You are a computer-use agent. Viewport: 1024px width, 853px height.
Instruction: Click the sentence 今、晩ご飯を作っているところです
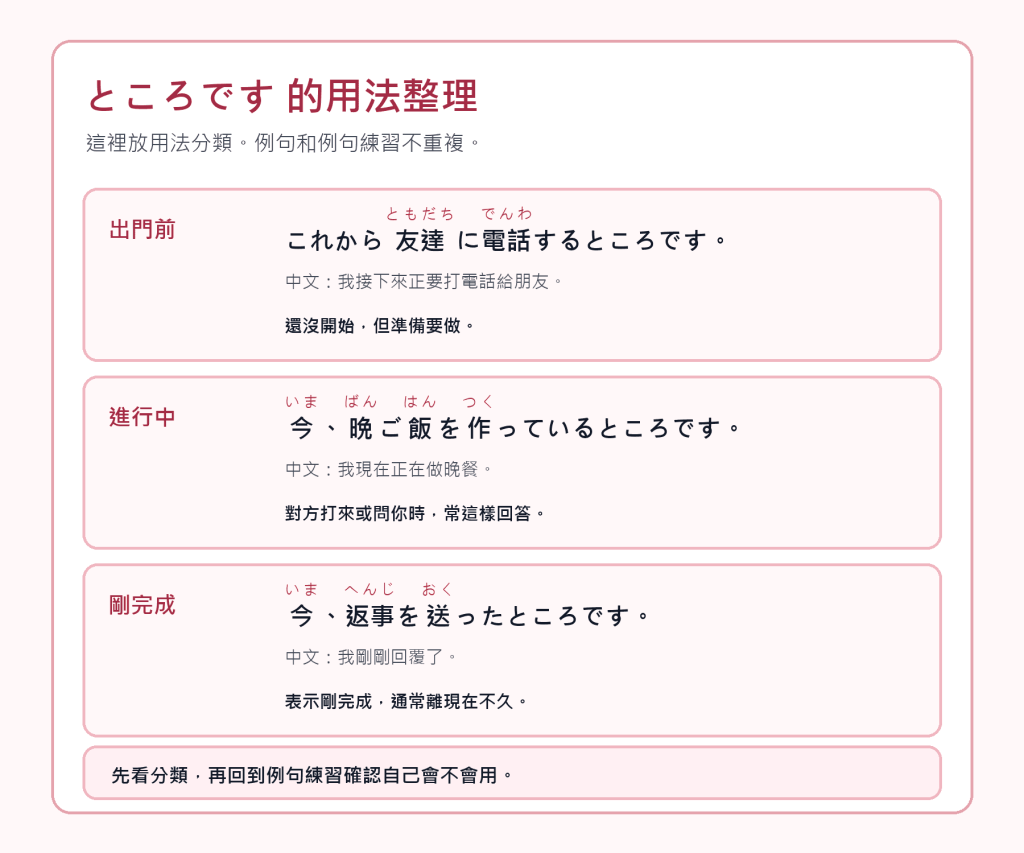[513, 428]
